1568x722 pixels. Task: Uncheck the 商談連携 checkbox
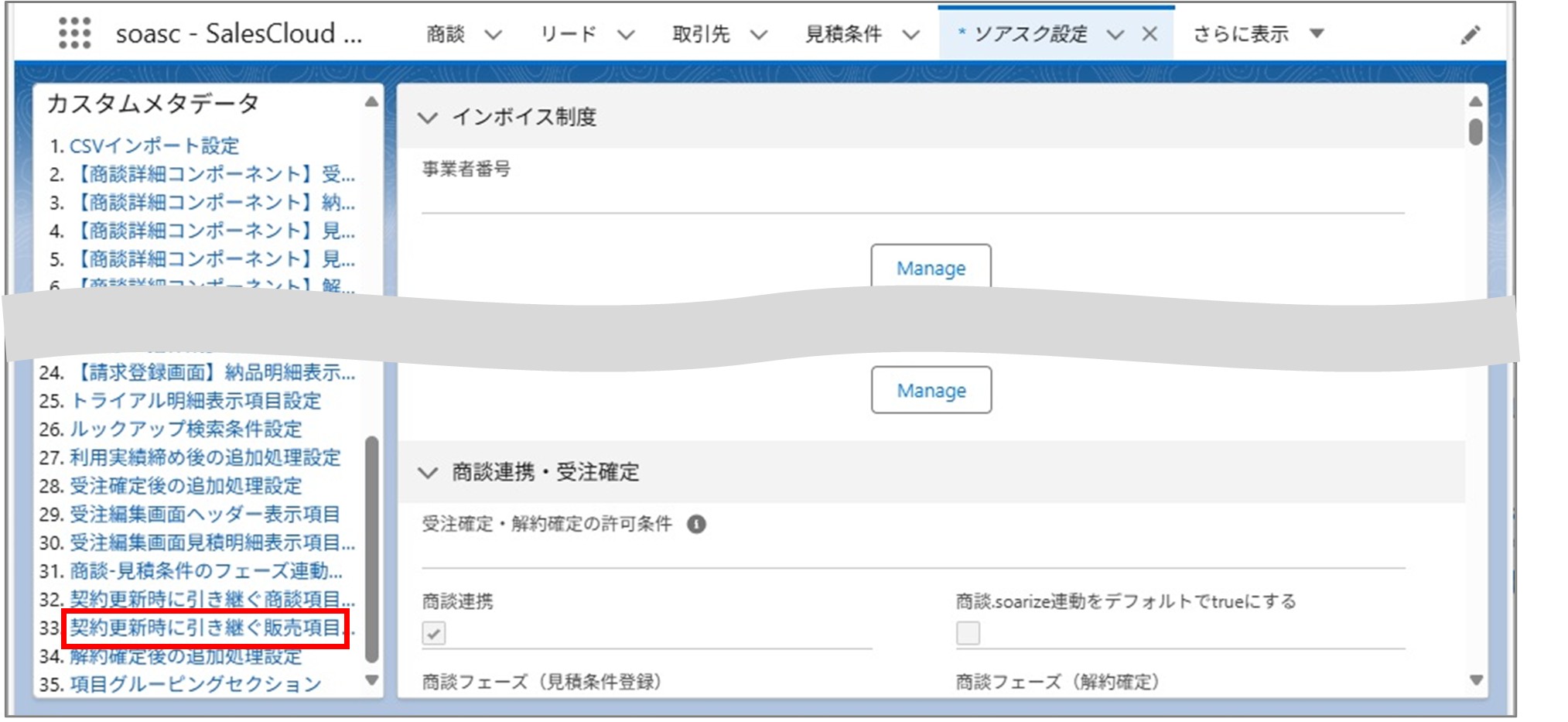point(436,634)
